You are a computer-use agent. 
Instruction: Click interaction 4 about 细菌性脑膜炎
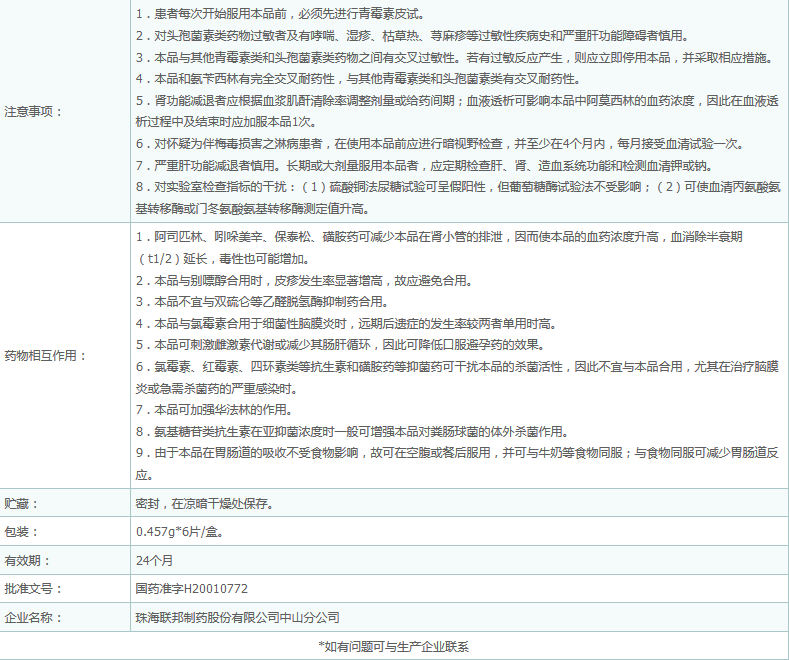[346, 323]
